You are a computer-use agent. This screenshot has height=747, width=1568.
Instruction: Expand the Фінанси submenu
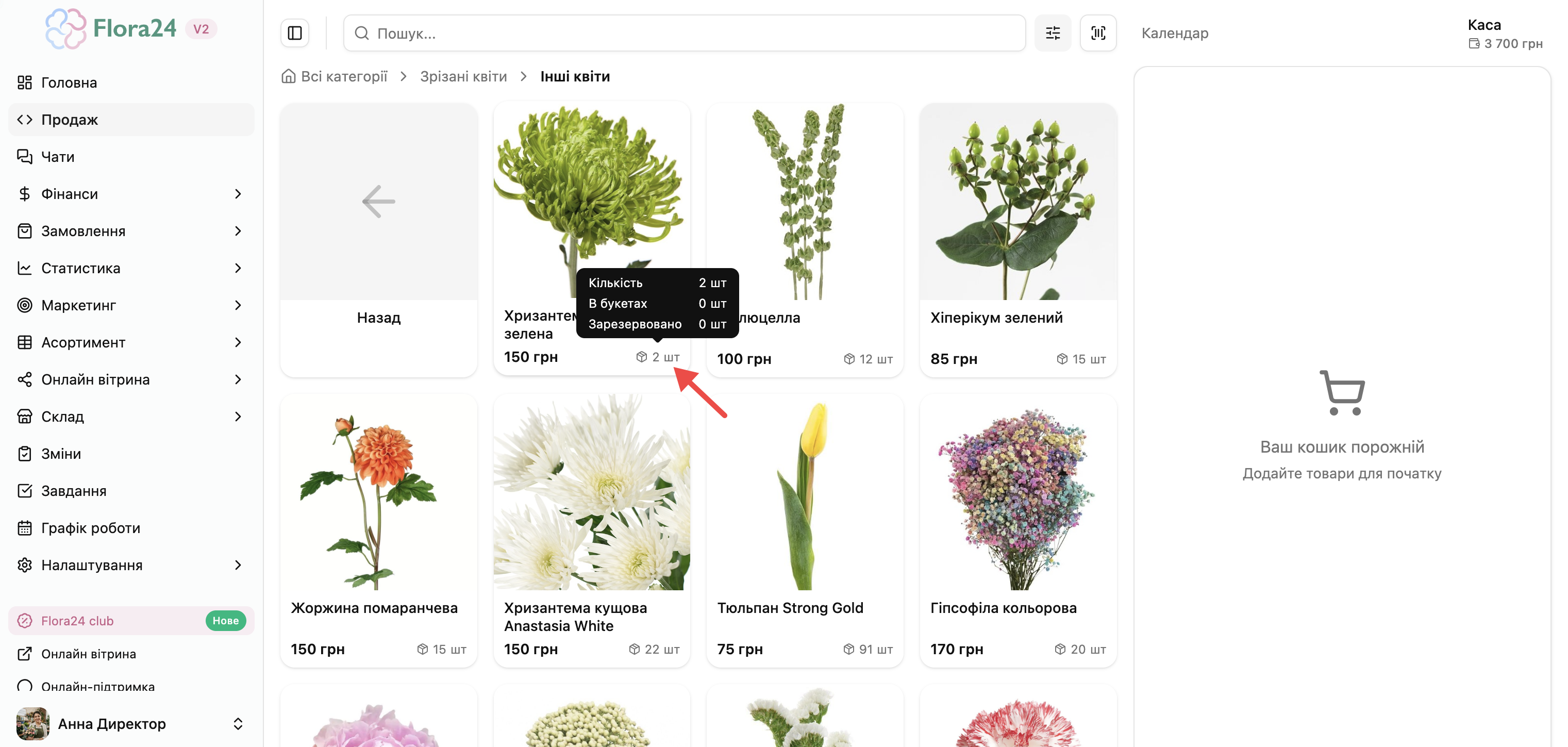238,194
